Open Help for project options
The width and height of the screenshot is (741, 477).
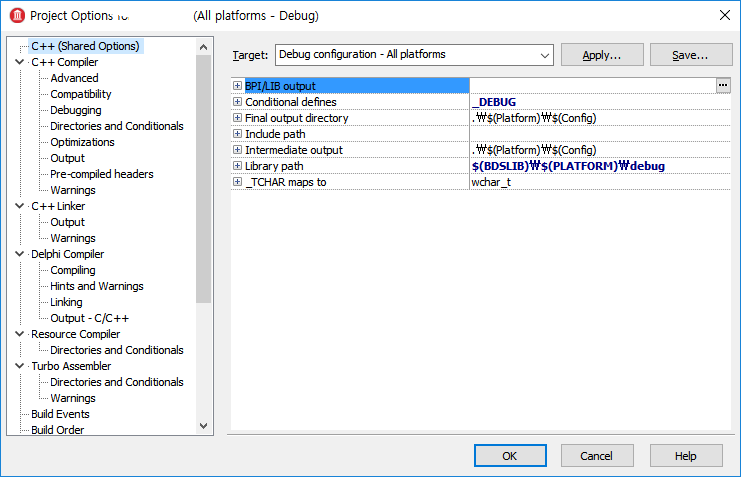(x=685, y=456)
